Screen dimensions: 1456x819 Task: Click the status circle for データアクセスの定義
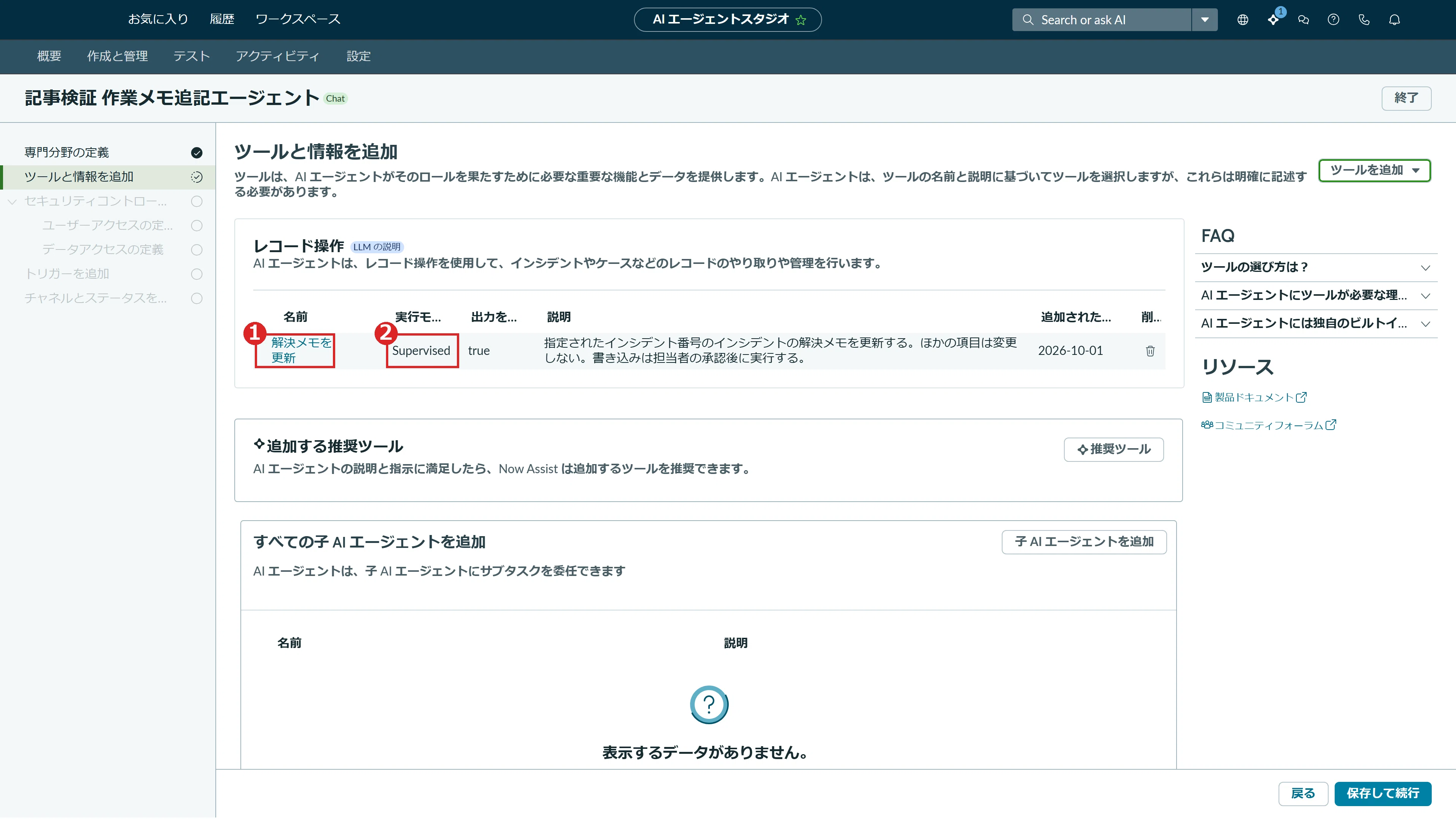click(197, 250)
